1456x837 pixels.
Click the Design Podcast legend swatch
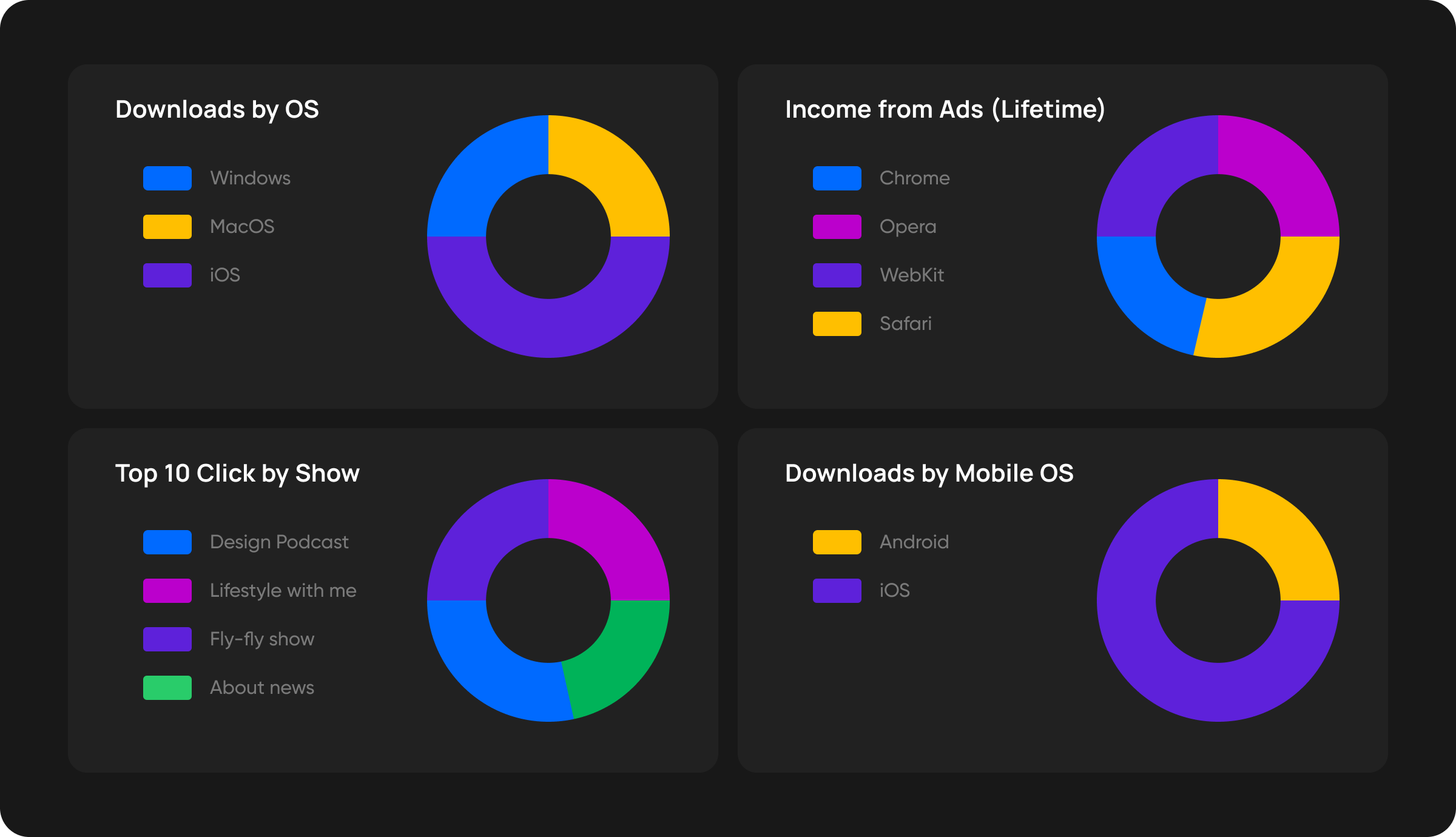(166, 541)
